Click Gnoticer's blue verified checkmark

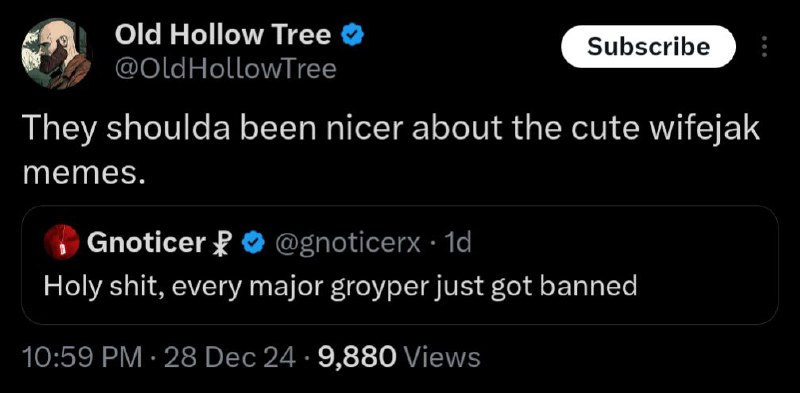tap(251, 243)
